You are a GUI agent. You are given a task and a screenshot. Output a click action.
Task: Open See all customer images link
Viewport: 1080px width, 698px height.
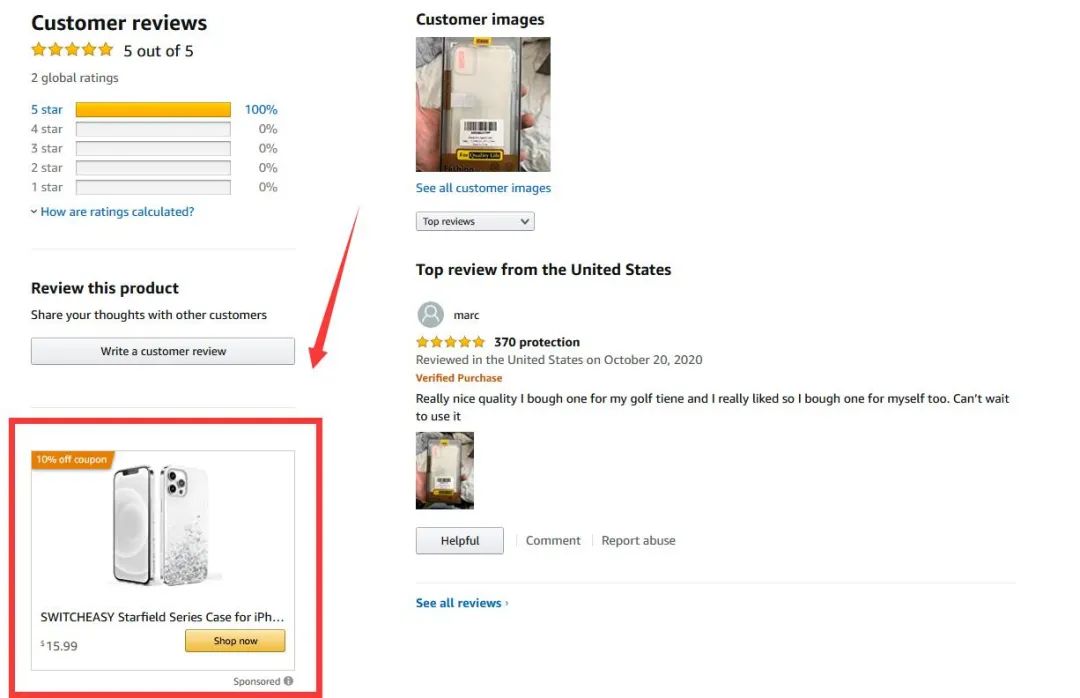[483, 188]
